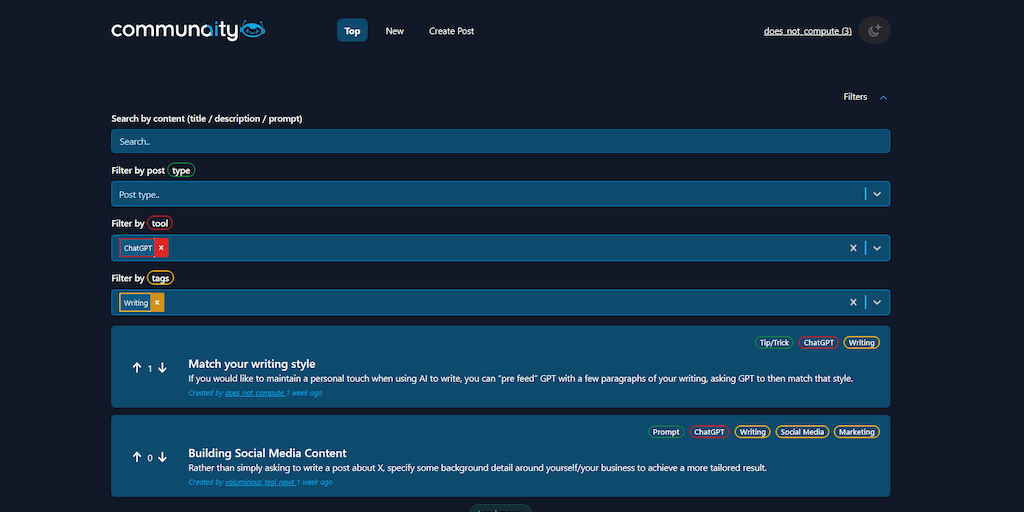Viewport: 1024px width, 512px height.
Task: Click Writing badge on Social Media post
Action: pyautogui.click(x=752, y=432)
